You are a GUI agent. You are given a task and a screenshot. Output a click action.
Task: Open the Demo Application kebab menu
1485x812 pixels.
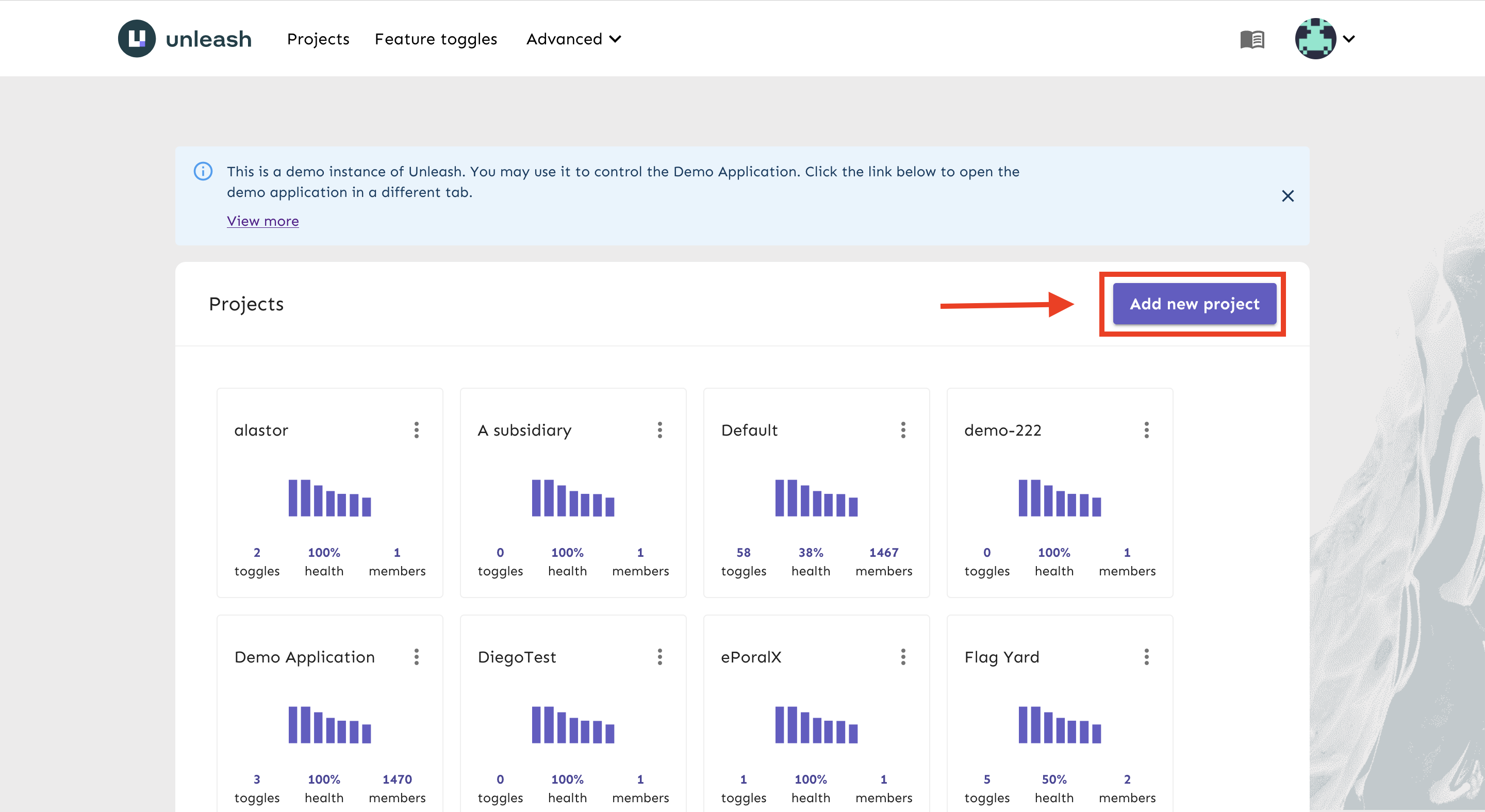(x=416, y=657)
